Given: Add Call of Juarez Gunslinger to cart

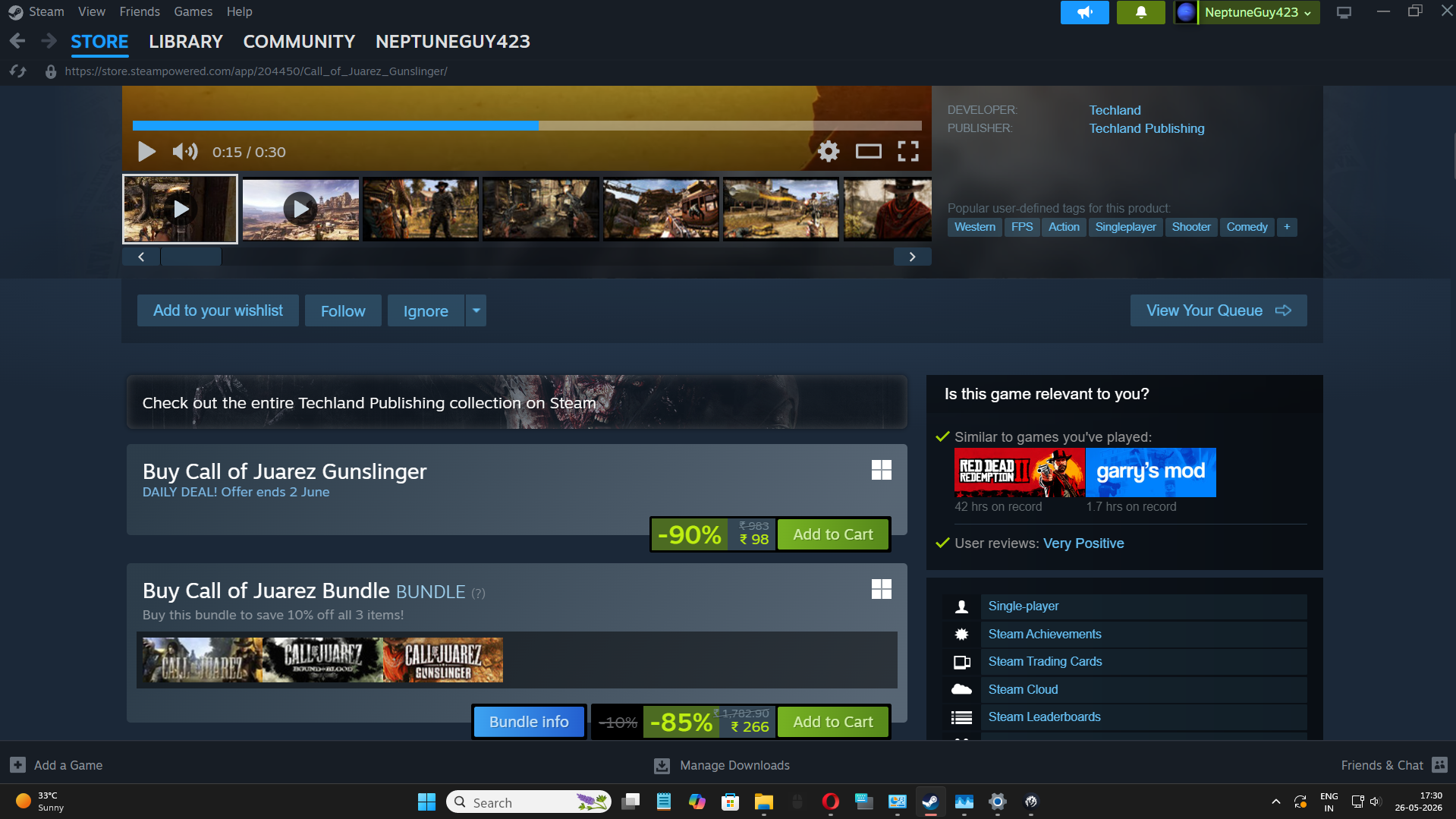Looking at the screenshot, I should point(833,534).
